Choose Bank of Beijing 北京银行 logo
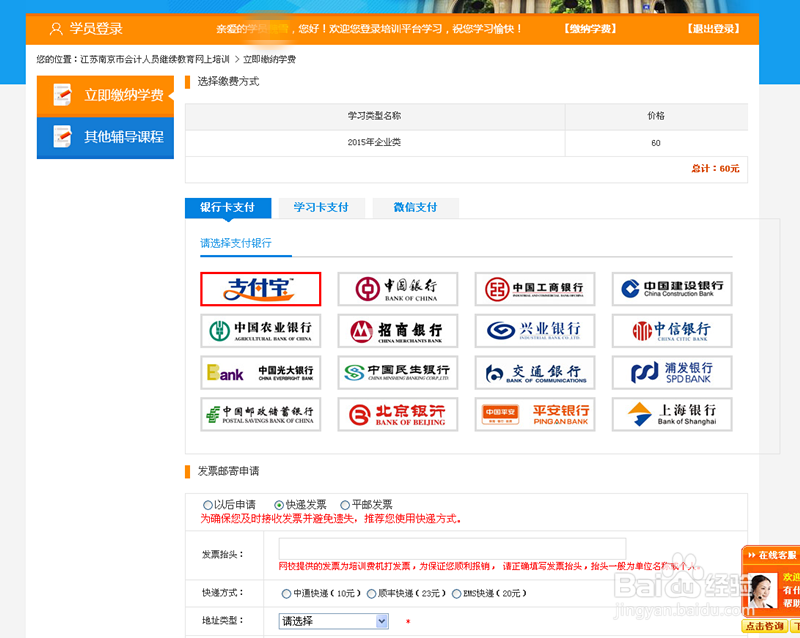Screen dimensions: 800x638 [397, 414]
